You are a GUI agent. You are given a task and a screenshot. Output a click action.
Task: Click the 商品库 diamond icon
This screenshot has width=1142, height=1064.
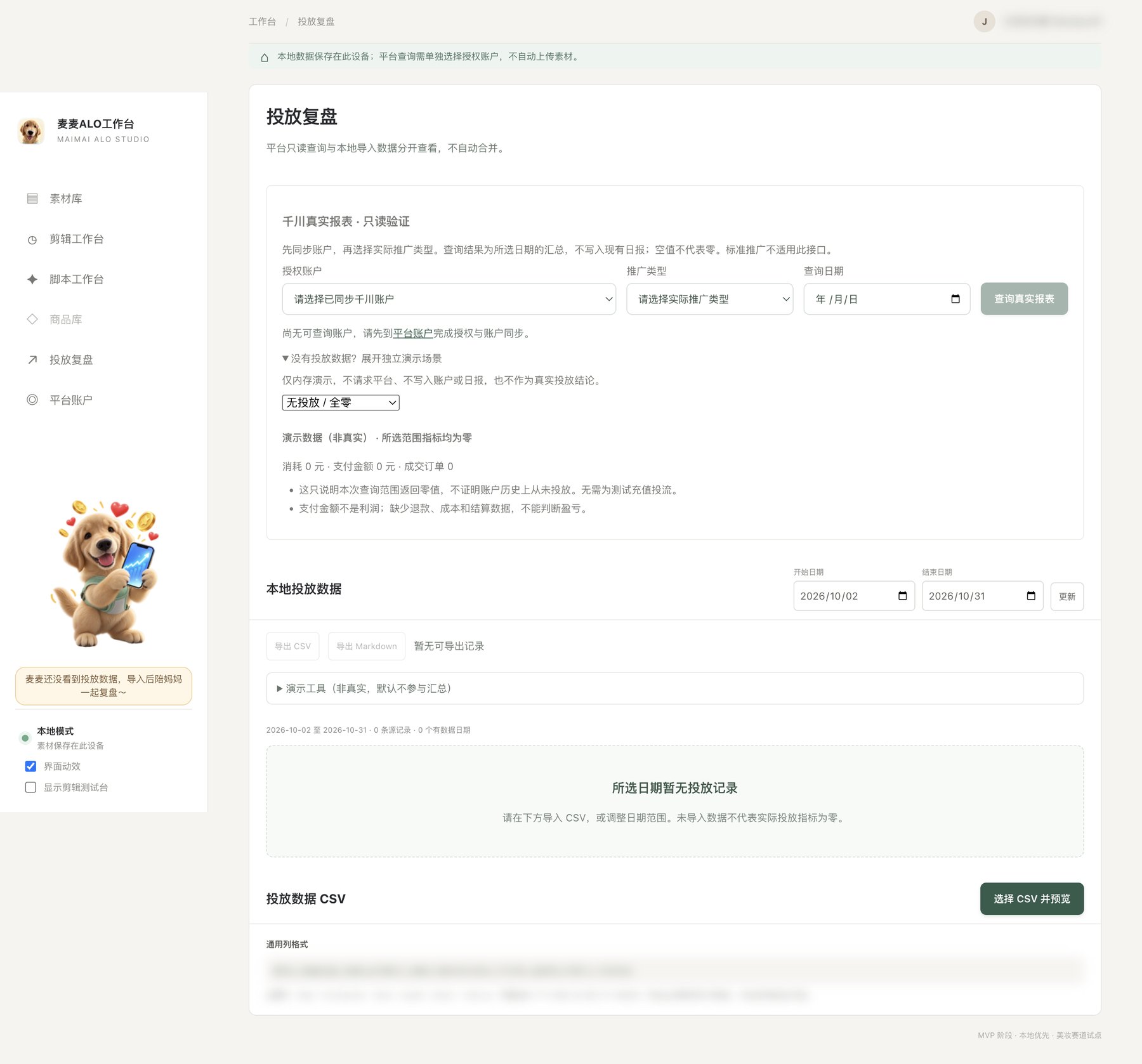pos(32,319)
